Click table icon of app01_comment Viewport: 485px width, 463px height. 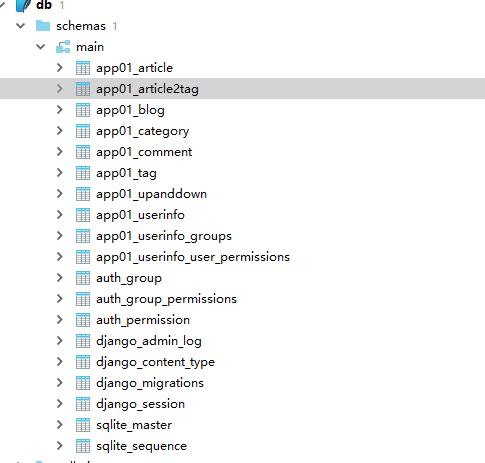(x=83, y=152)
